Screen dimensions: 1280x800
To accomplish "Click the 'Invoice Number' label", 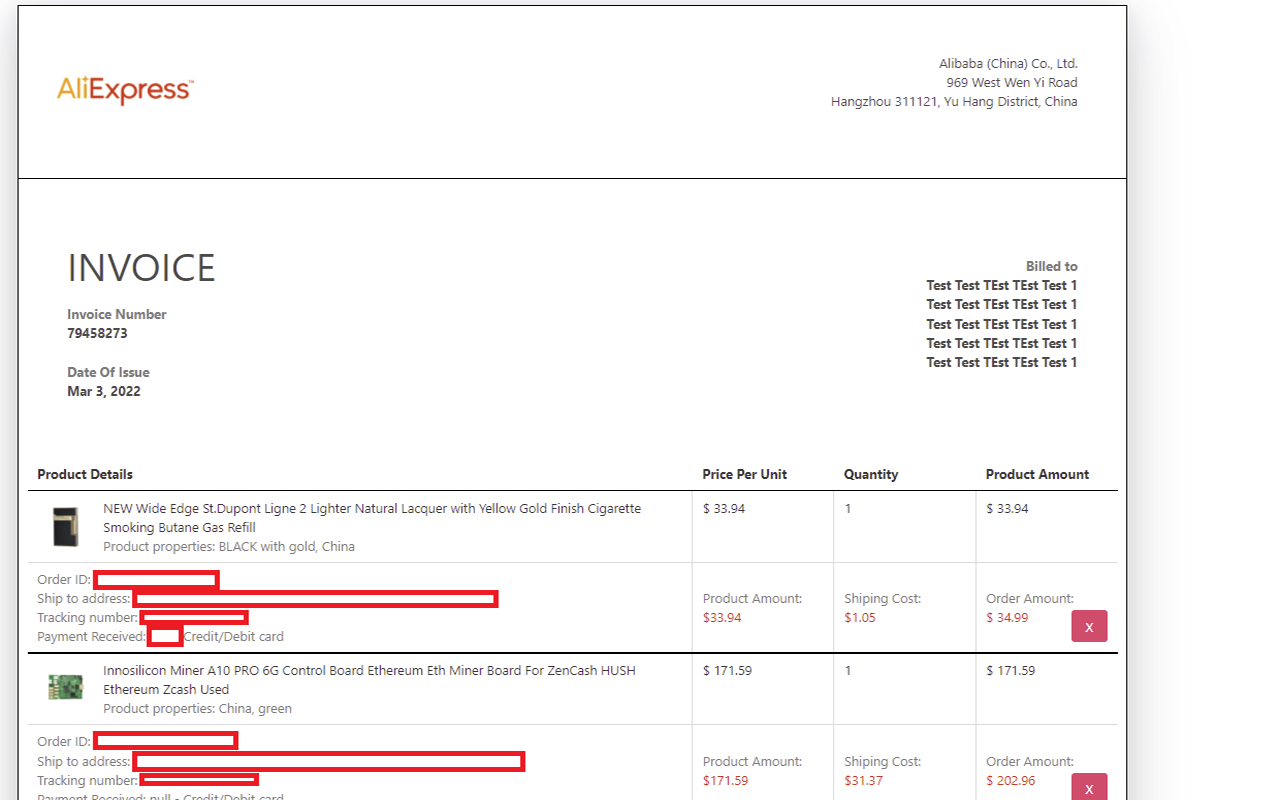I will (x=116, y=314).
